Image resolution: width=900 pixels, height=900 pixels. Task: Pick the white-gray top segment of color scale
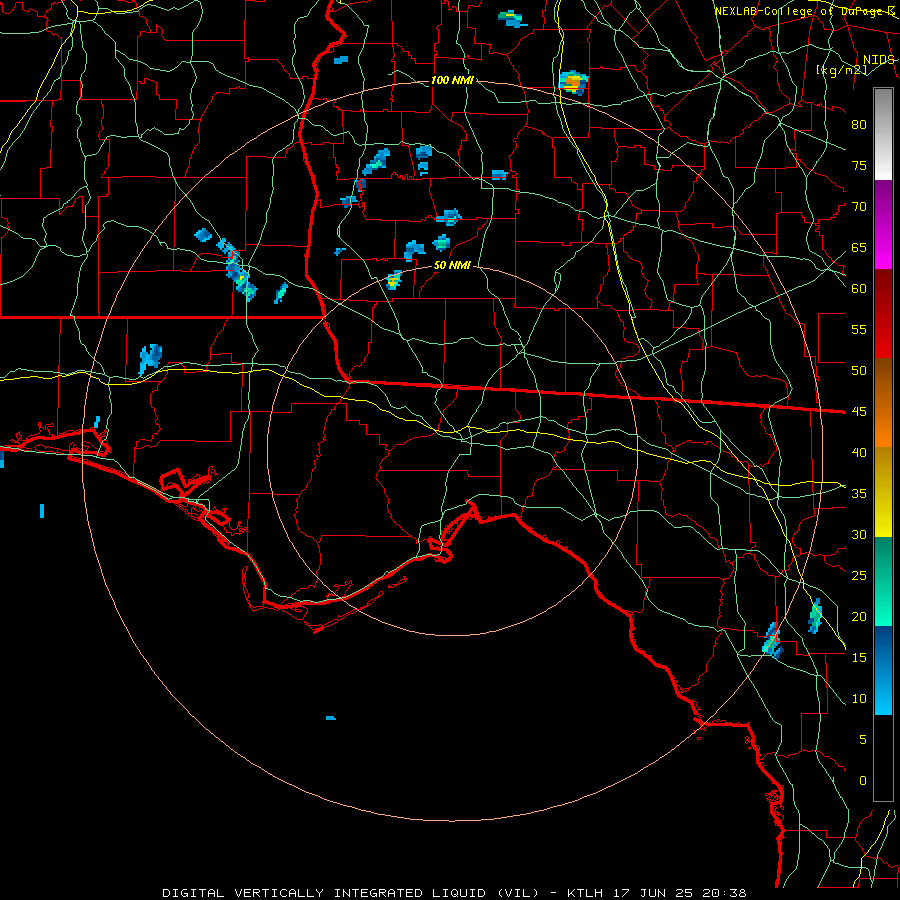[883, 134]
